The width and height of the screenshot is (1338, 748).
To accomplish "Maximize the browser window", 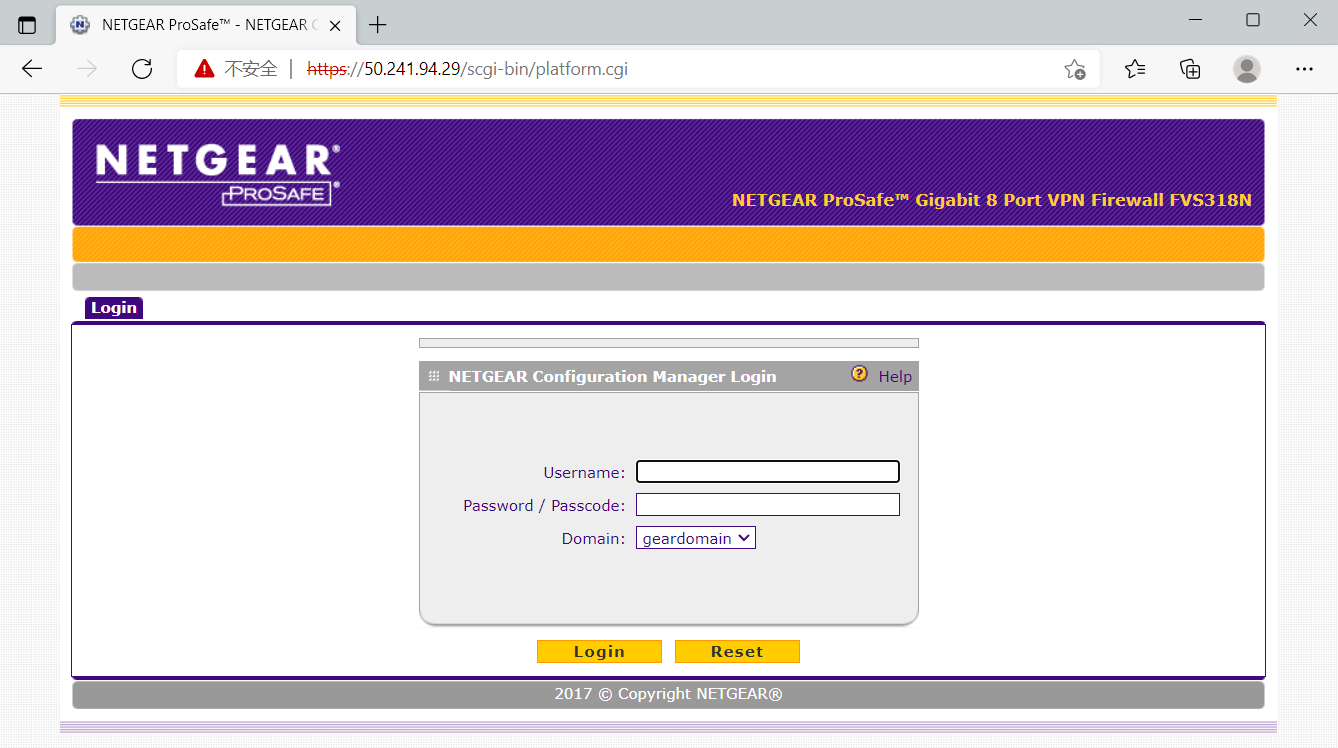I will coord(1253,20).
